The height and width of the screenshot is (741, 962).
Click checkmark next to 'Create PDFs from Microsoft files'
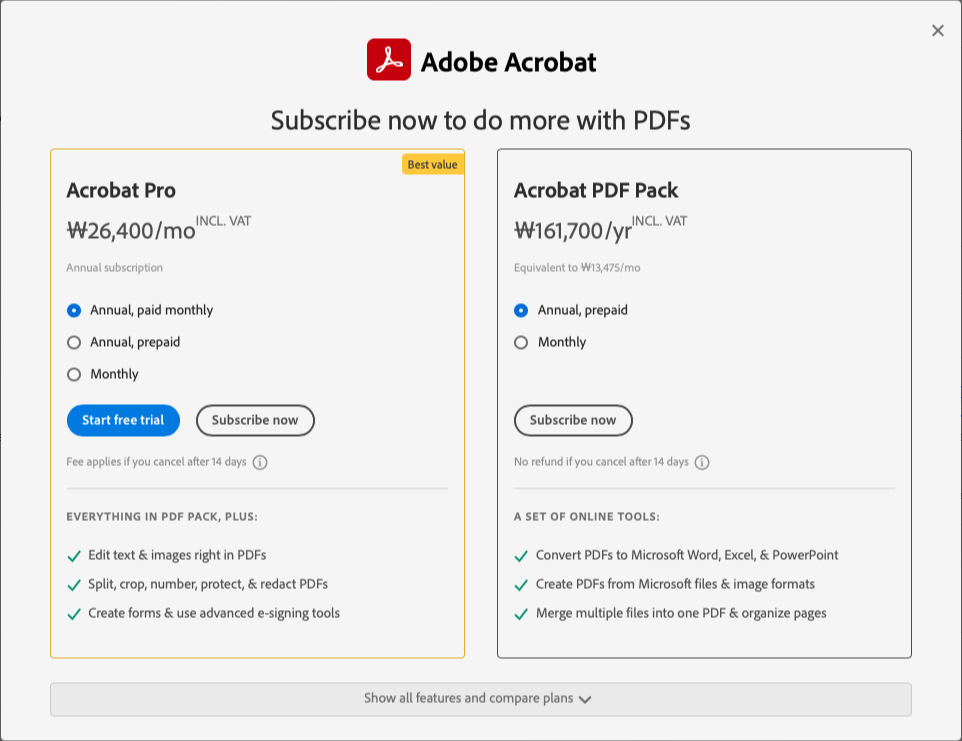click(x=521, y=585)
